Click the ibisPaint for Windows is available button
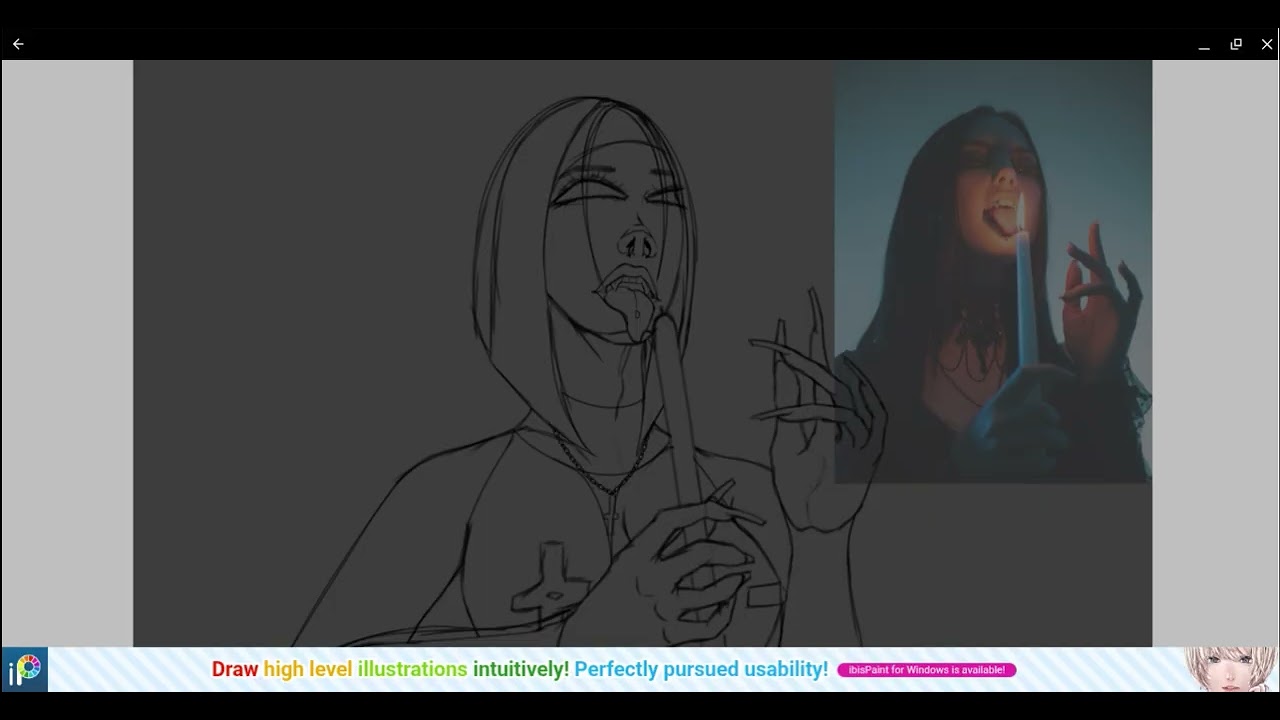 point(927,670)
